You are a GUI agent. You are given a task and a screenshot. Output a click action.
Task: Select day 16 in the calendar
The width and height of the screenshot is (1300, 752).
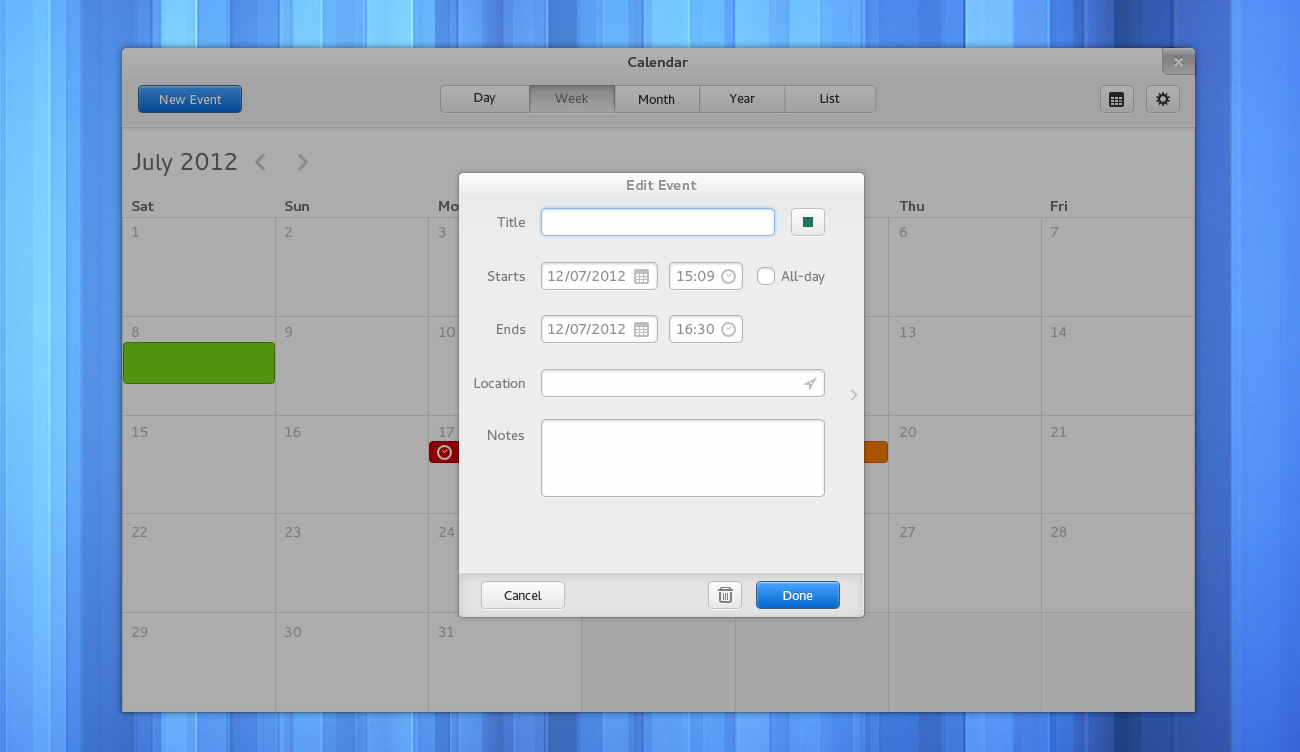point(352,465)
